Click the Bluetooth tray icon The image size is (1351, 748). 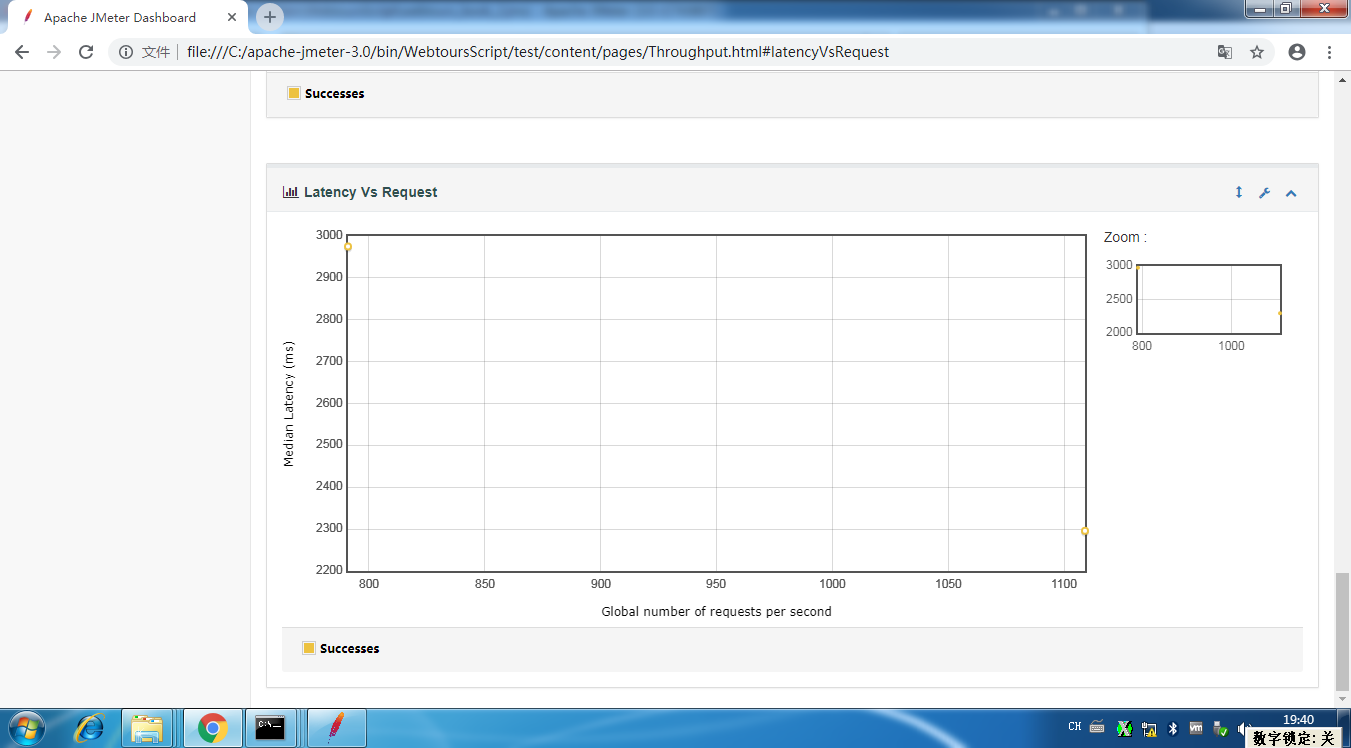[x=1174, y=729]
